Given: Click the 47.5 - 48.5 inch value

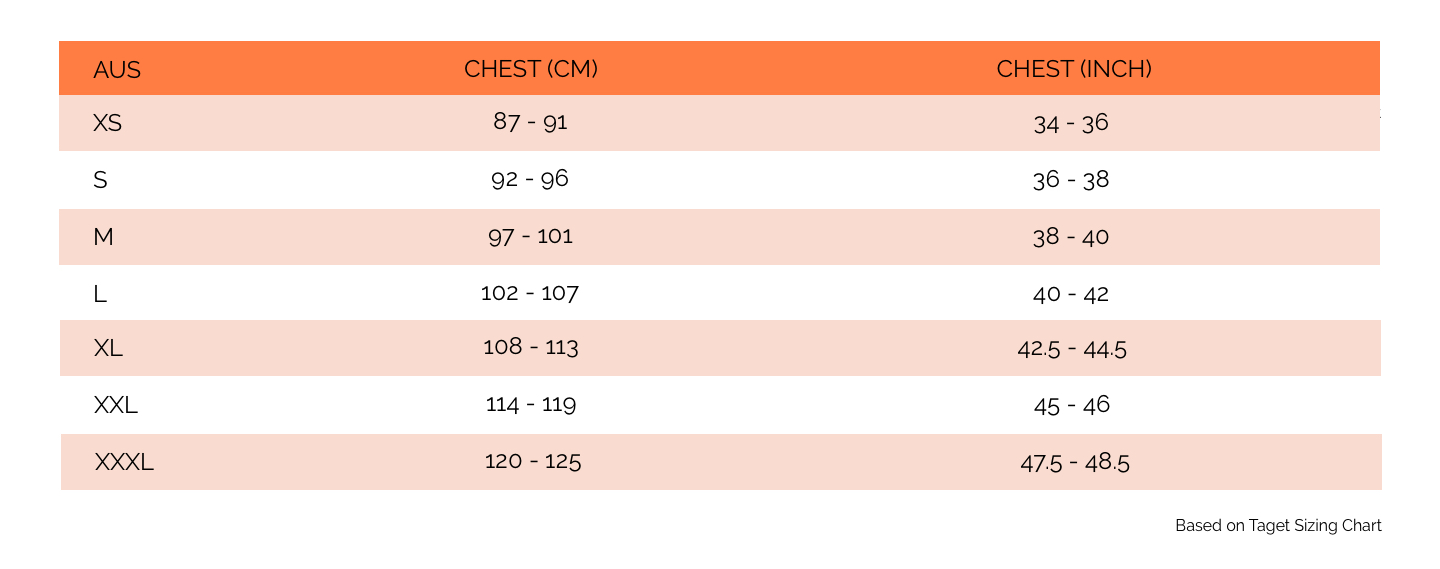Looking at the screenshot, I should (x=1075, y=462).
